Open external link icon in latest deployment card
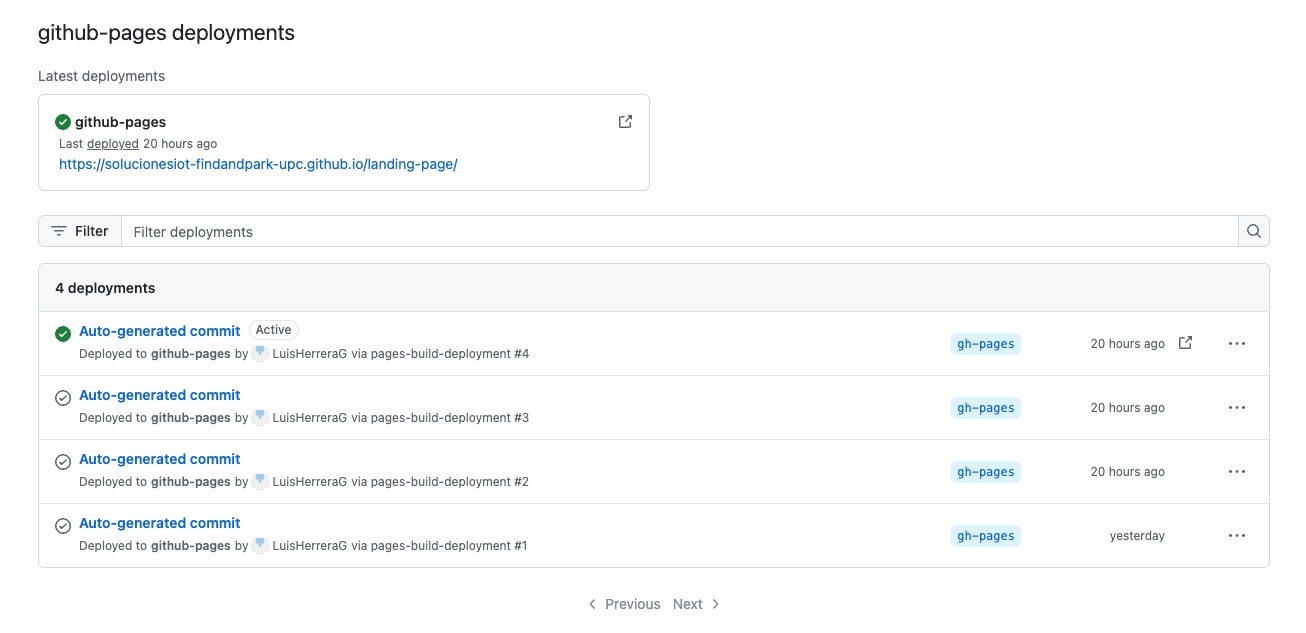The width and height of the screenshot is (1306, 633). point(625,122)
